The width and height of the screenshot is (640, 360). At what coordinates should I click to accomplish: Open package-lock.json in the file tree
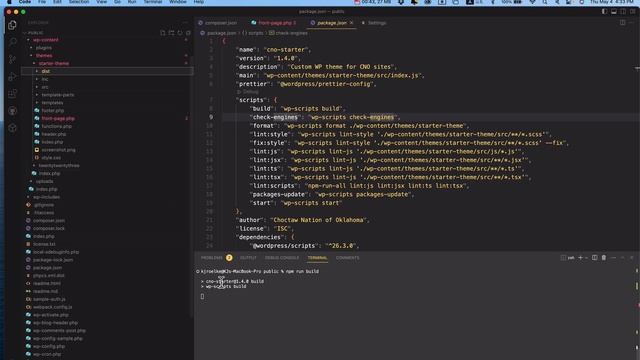(53, 260)
